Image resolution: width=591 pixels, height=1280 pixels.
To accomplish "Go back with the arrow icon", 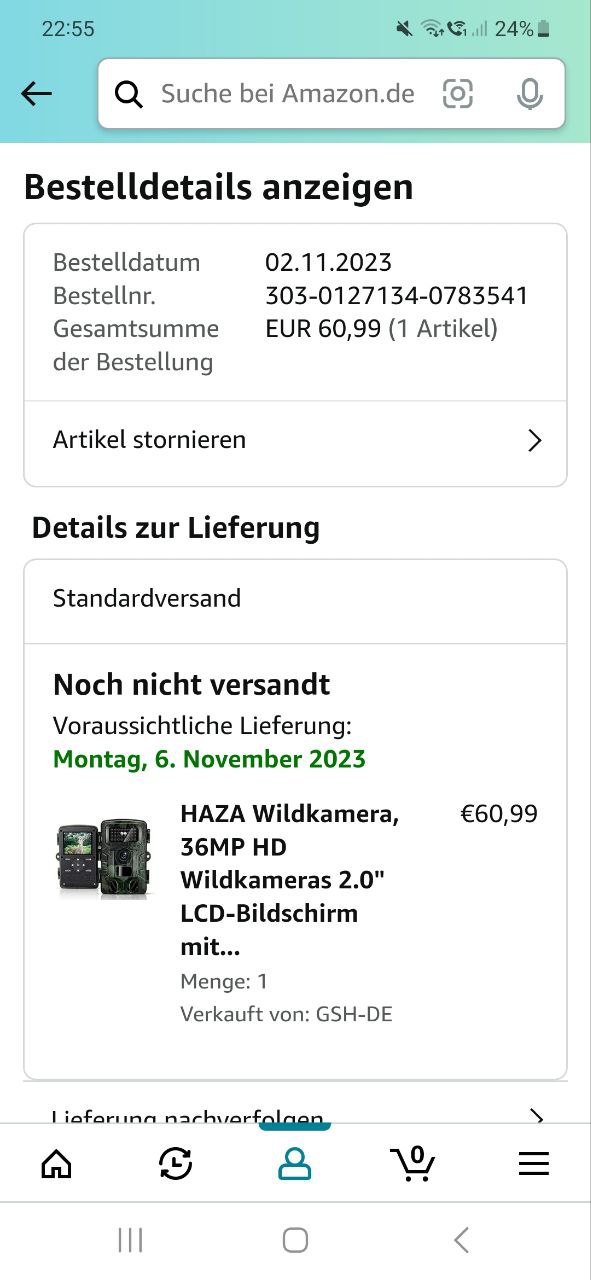I will 36,94.
